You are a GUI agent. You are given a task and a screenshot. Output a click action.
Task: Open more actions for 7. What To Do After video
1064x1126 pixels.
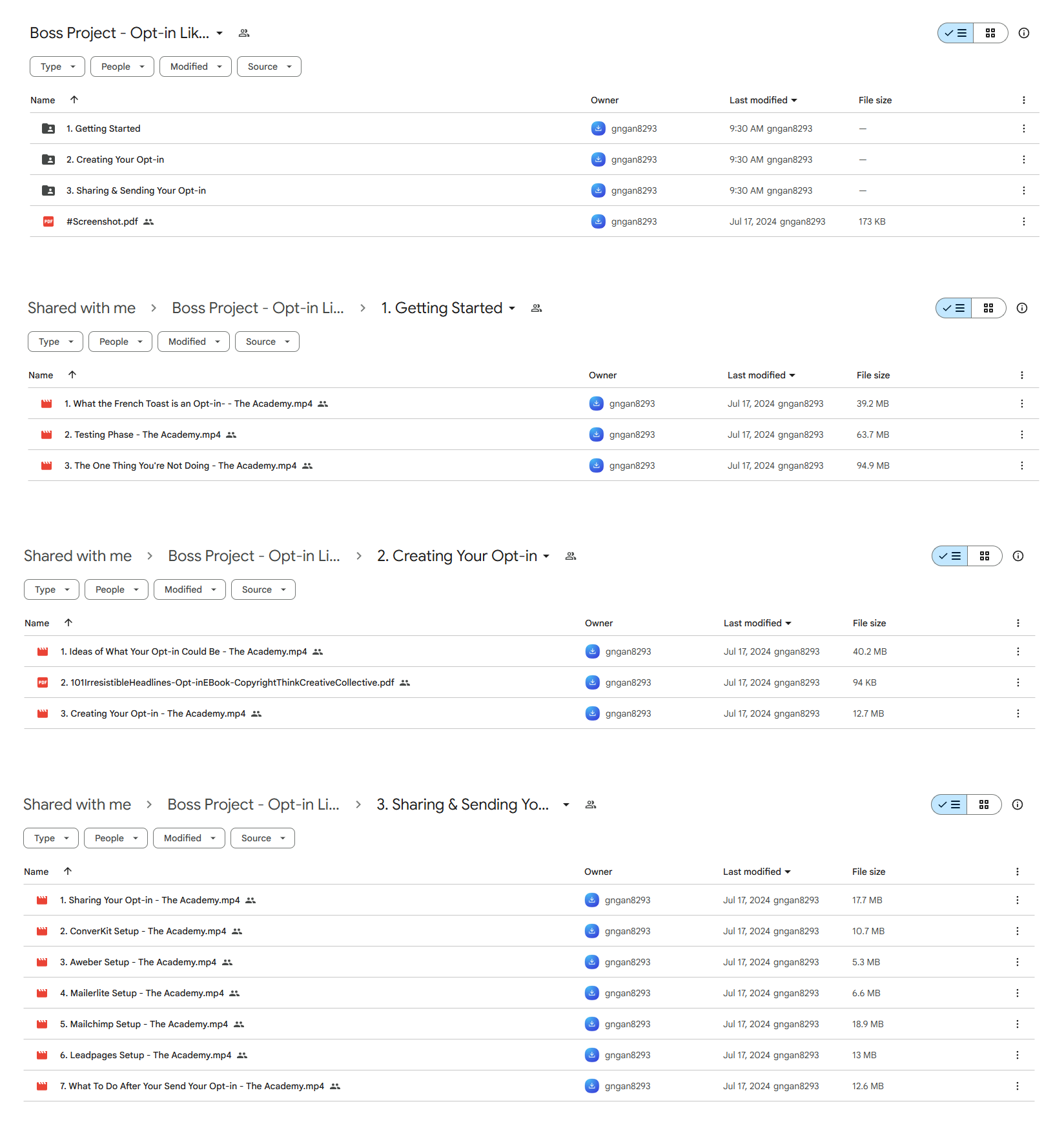tap(1017, 1086)
